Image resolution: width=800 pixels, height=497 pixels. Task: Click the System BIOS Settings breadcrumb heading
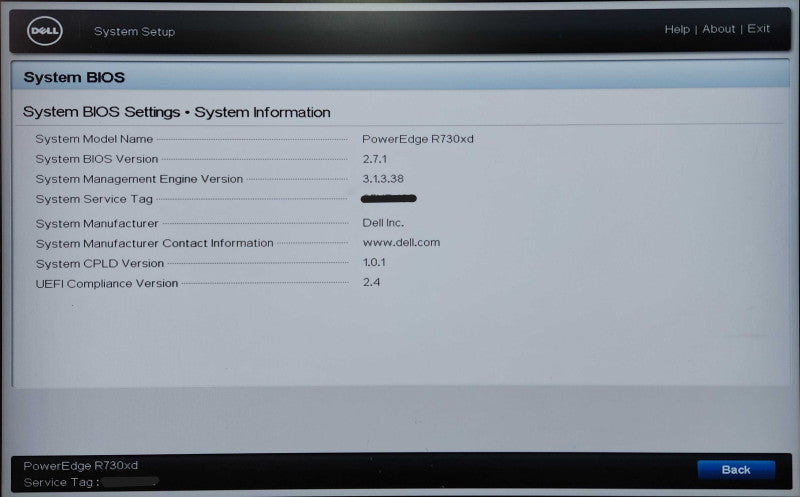click(177, 112)
